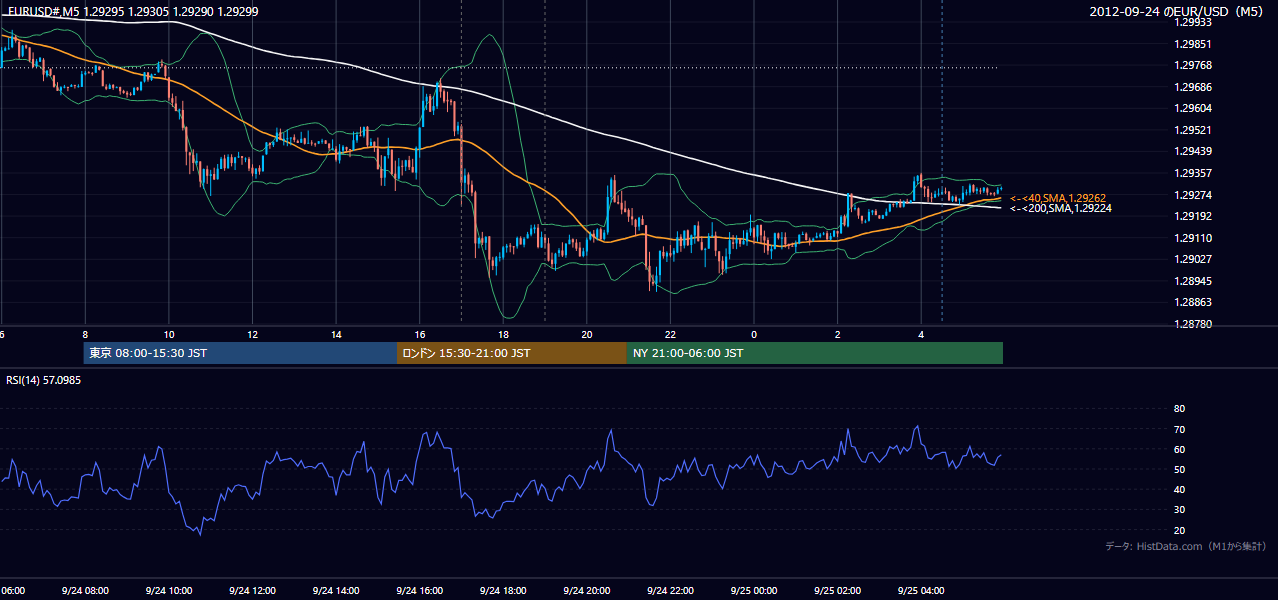1278x600 pixels.
Task: Click price axis label 1.29027
Action: pos(1192,259)
